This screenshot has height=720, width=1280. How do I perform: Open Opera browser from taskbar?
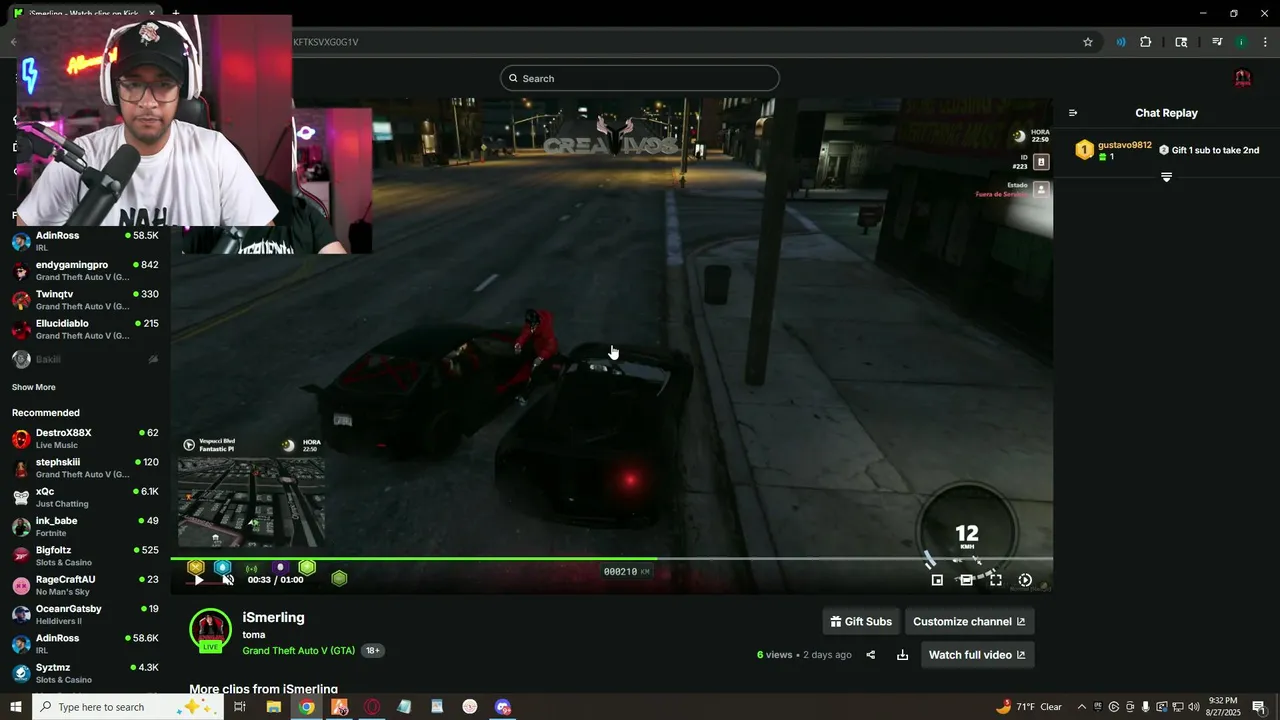point(372,707)
